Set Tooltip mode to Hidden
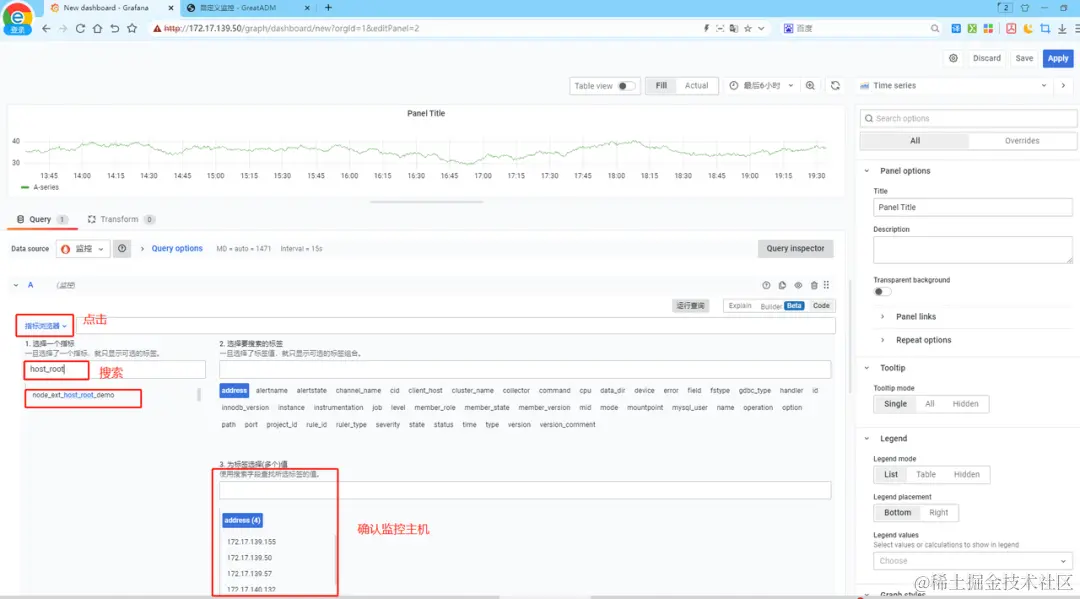 point(965,404)
